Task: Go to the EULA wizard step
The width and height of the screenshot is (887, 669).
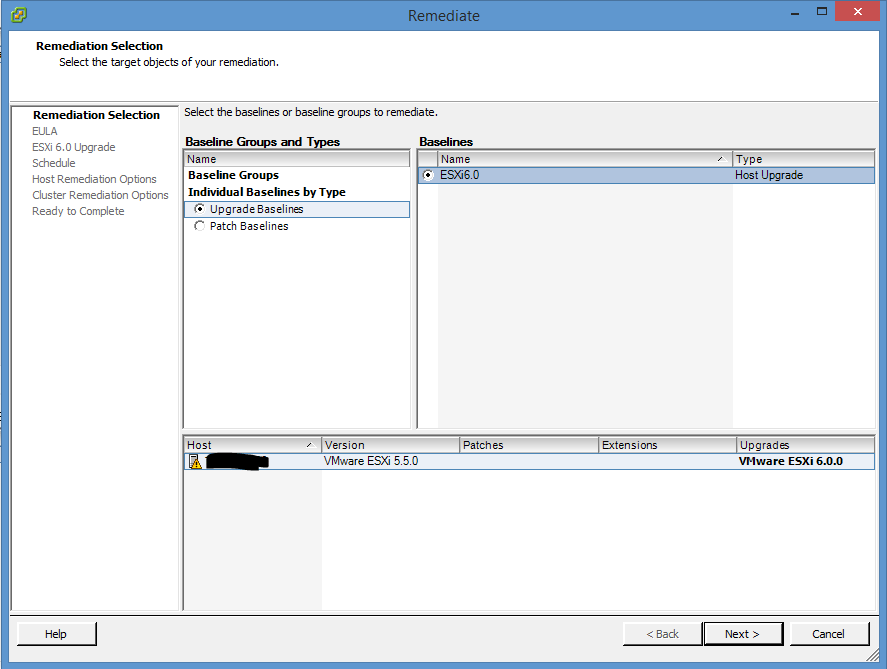Action: [45, 131]
